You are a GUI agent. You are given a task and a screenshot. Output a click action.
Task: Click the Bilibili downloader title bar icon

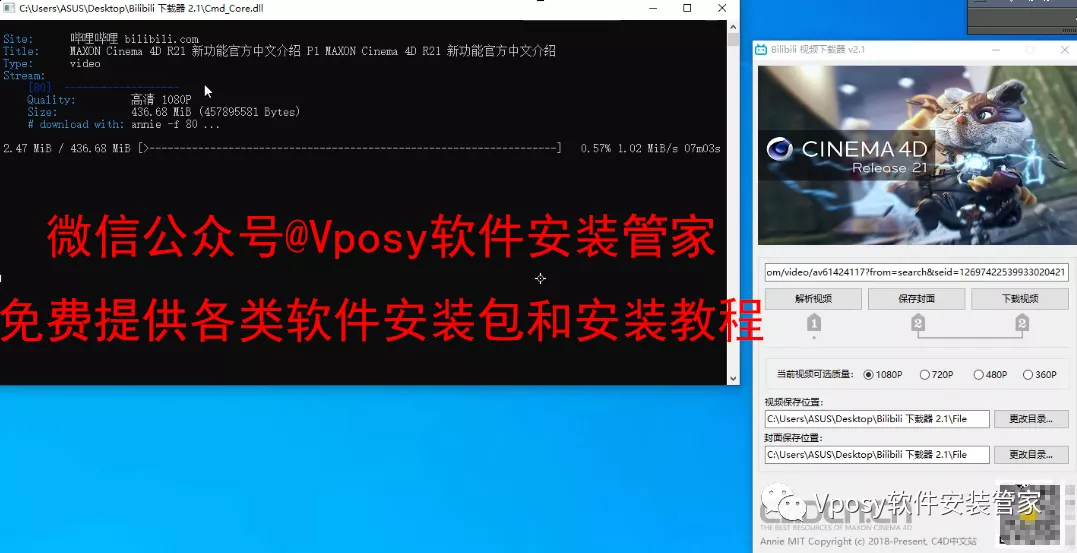(x=761, y=49)
